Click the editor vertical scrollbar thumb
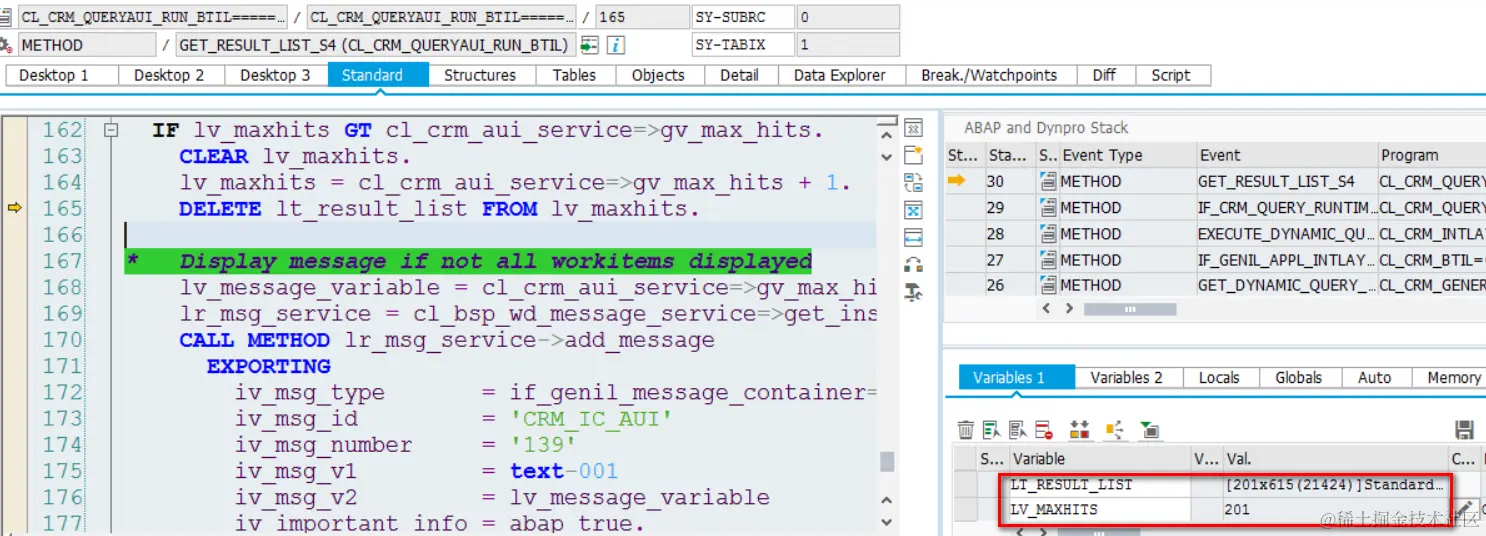 886,461
